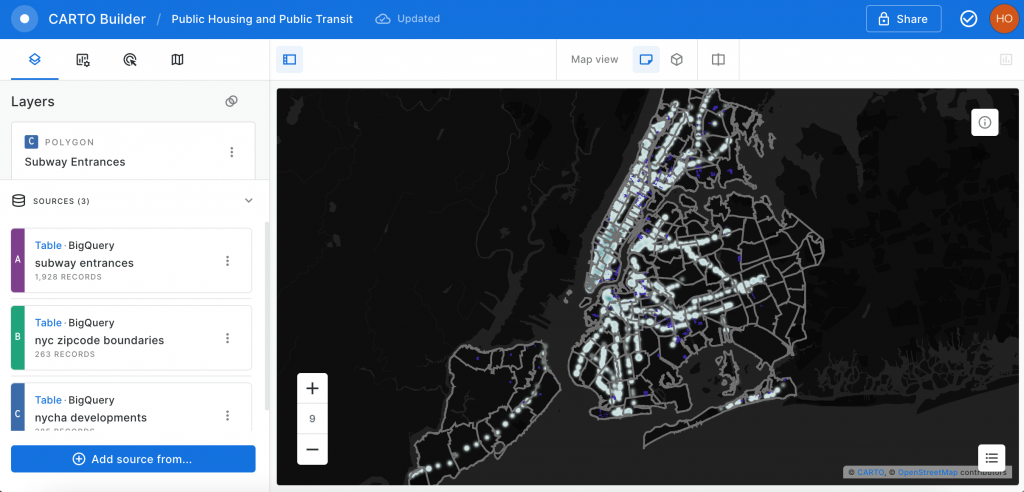Open the CARTO attribution link
The height and width of the screenshot is (492, 1024).
pos(871,472)
